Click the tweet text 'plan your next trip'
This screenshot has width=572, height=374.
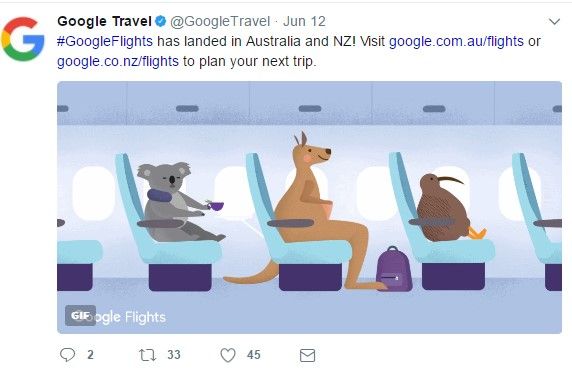(x=257, y=61)
